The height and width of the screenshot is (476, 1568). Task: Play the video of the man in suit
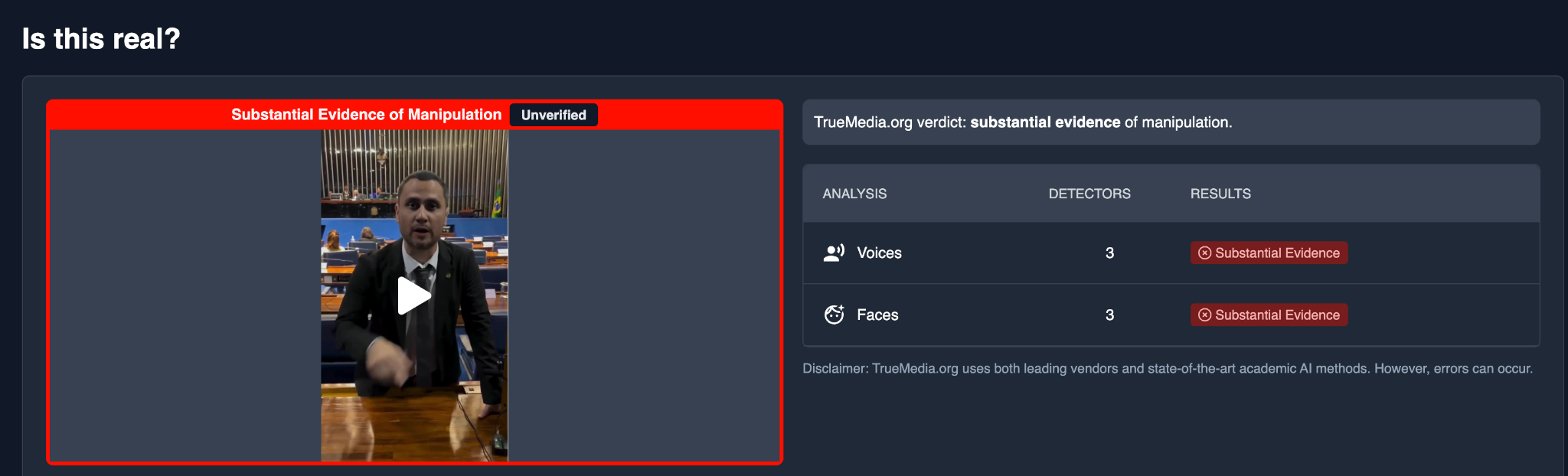coord(414,296)
